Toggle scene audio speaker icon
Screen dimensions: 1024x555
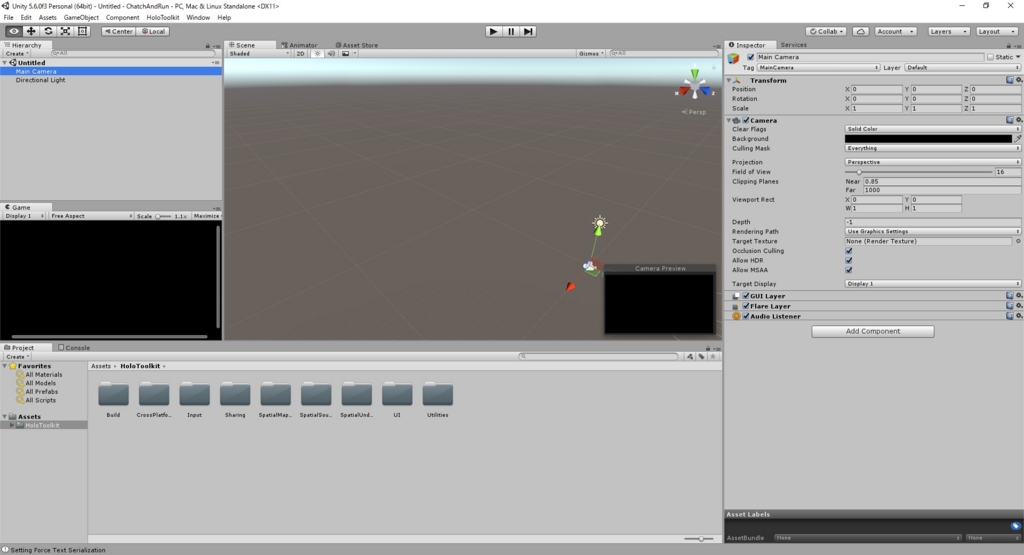[x=331, y=54]
